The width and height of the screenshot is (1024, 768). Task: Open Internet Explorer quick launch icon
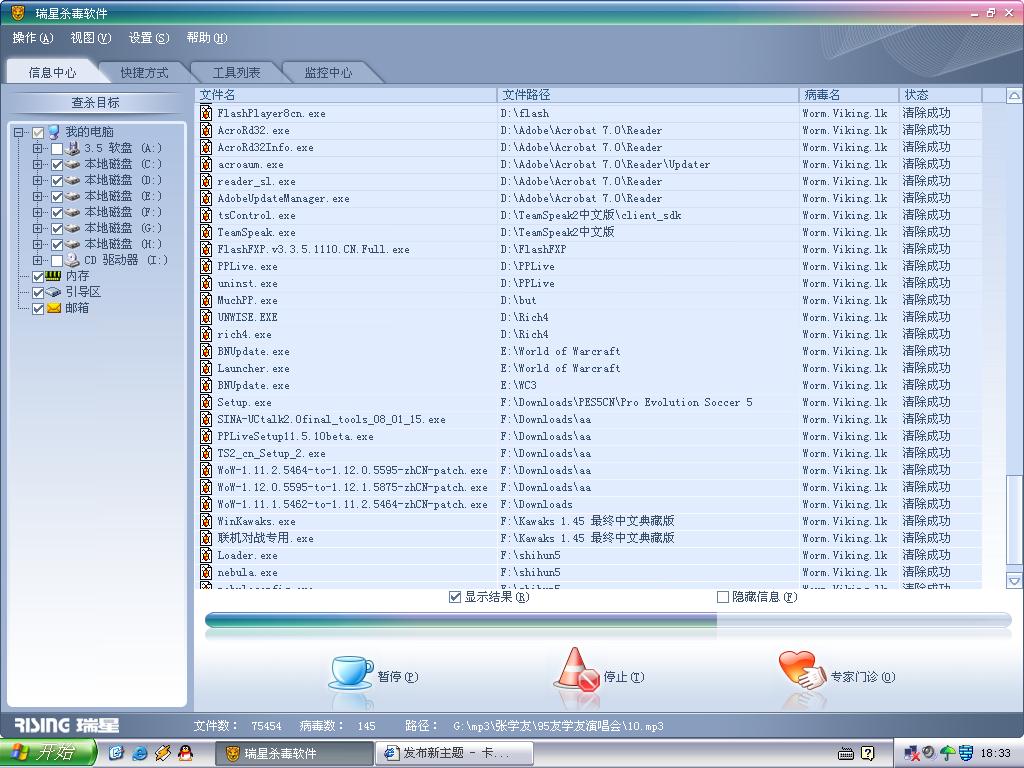coord(140,753)
